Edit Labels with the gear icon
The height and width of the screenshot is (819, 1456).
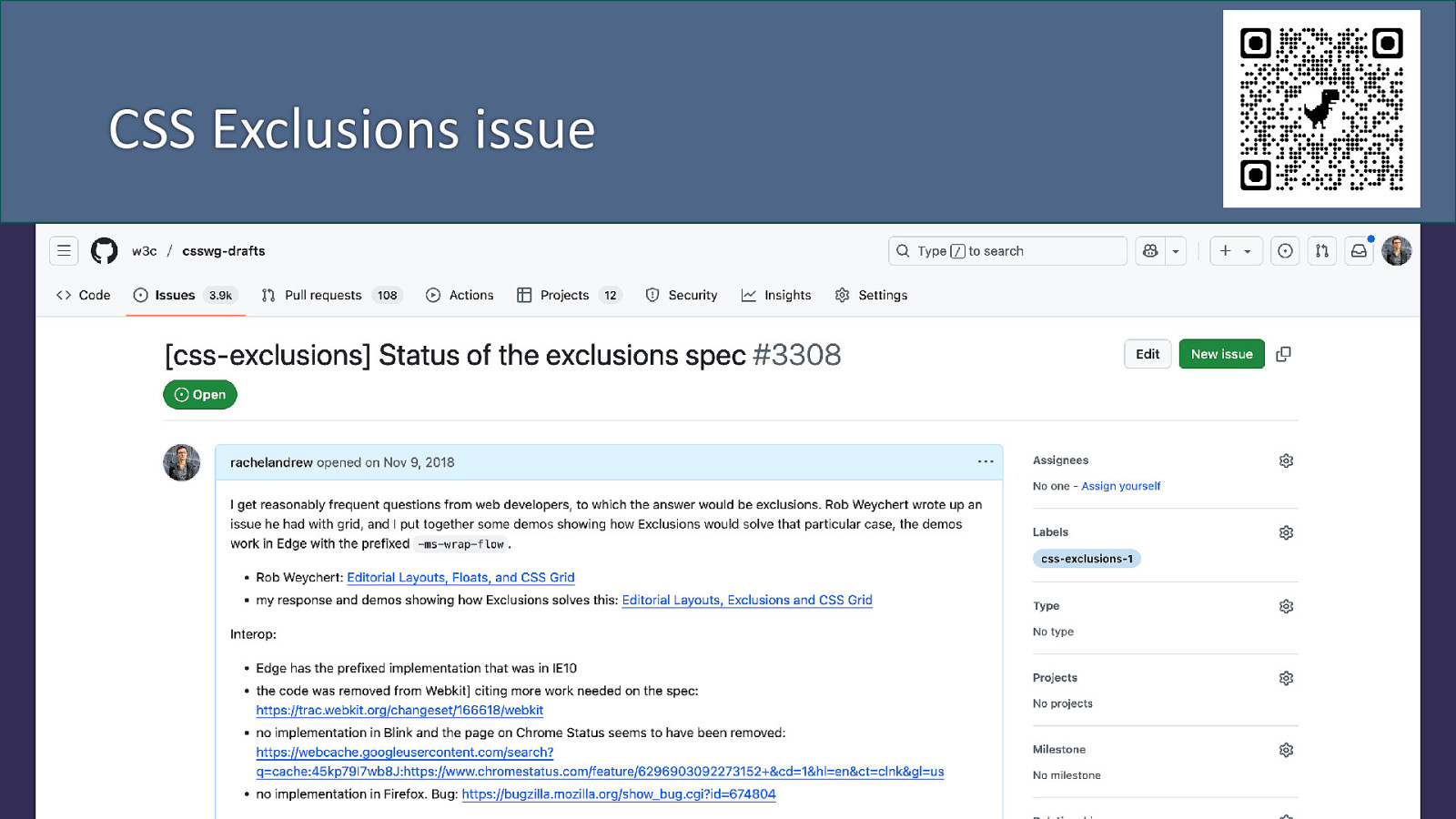point(1286,532)
